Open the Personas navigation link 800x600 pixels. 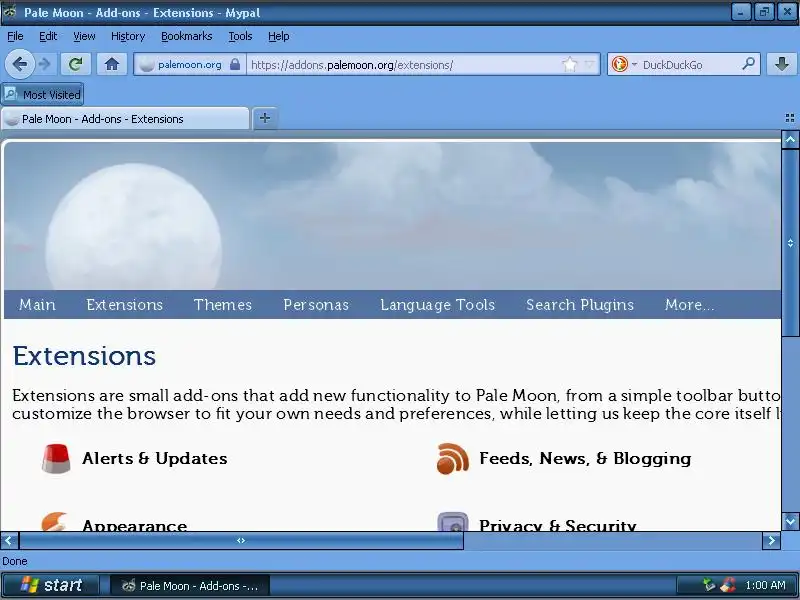[316, 305]
